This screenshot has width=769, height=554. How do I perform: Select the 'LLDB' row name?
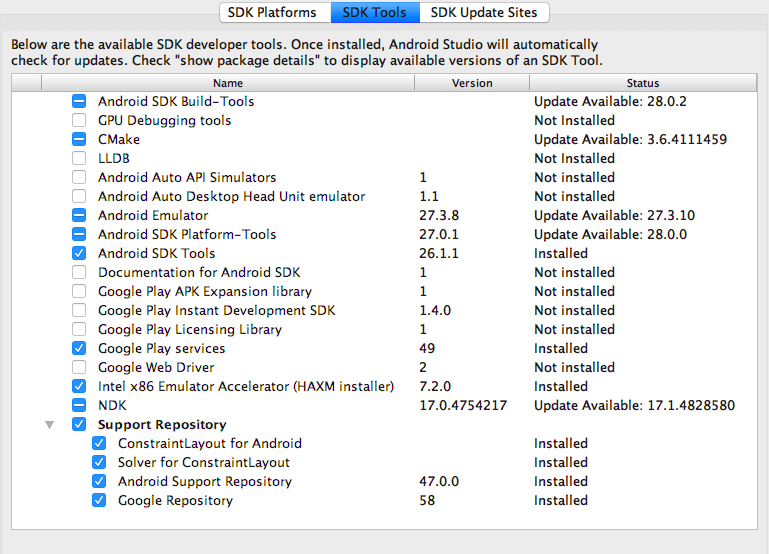click(x=114, y=158)
